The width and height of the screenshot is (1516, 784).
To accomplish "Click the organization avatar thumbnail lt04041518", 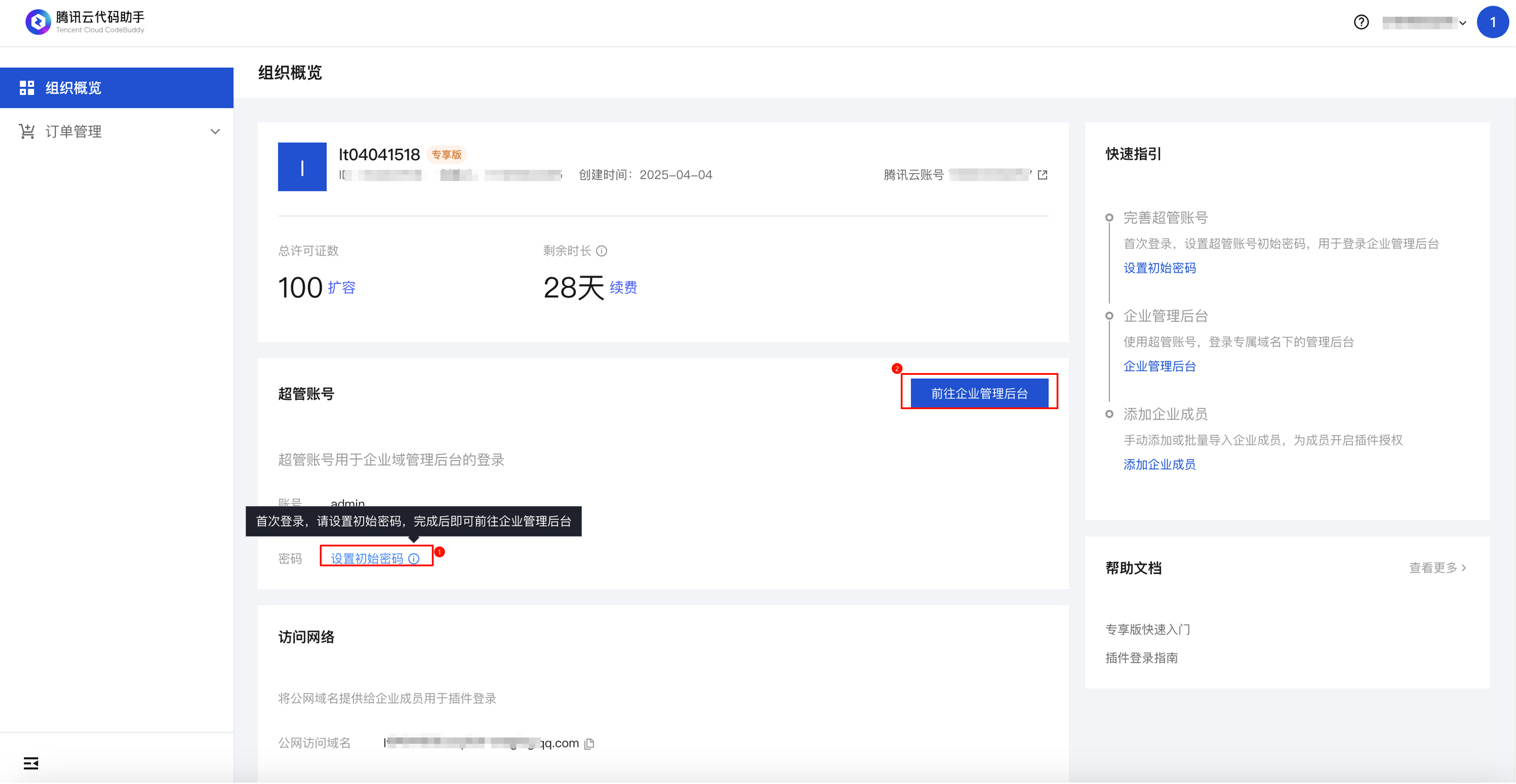I will coord(302,167).
